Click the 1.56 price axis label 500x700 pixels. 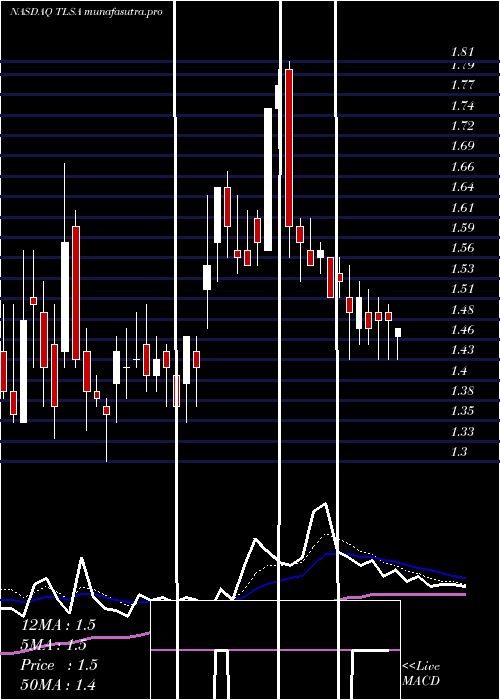tap(462, 248)
